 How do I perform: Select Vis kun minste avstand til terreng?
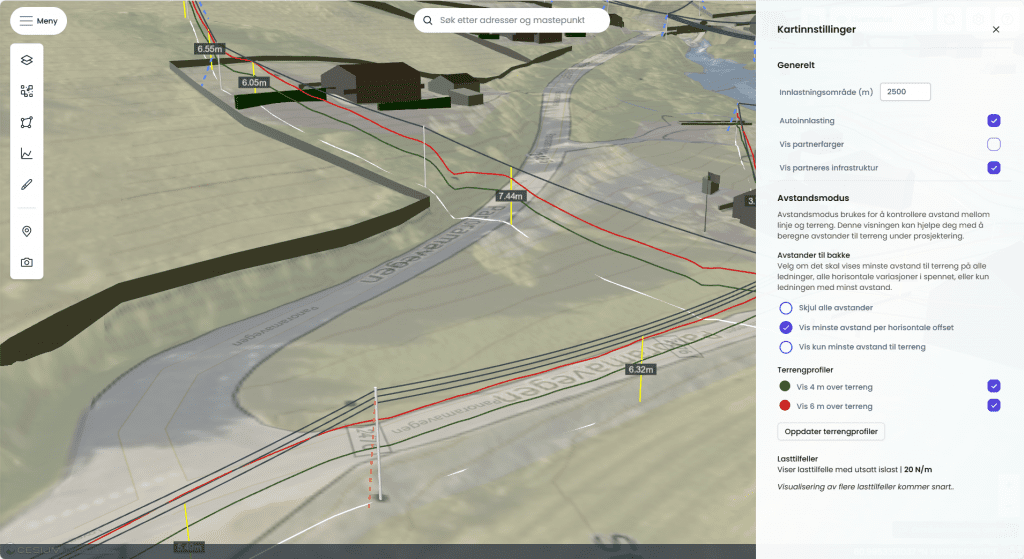[786, 347]
